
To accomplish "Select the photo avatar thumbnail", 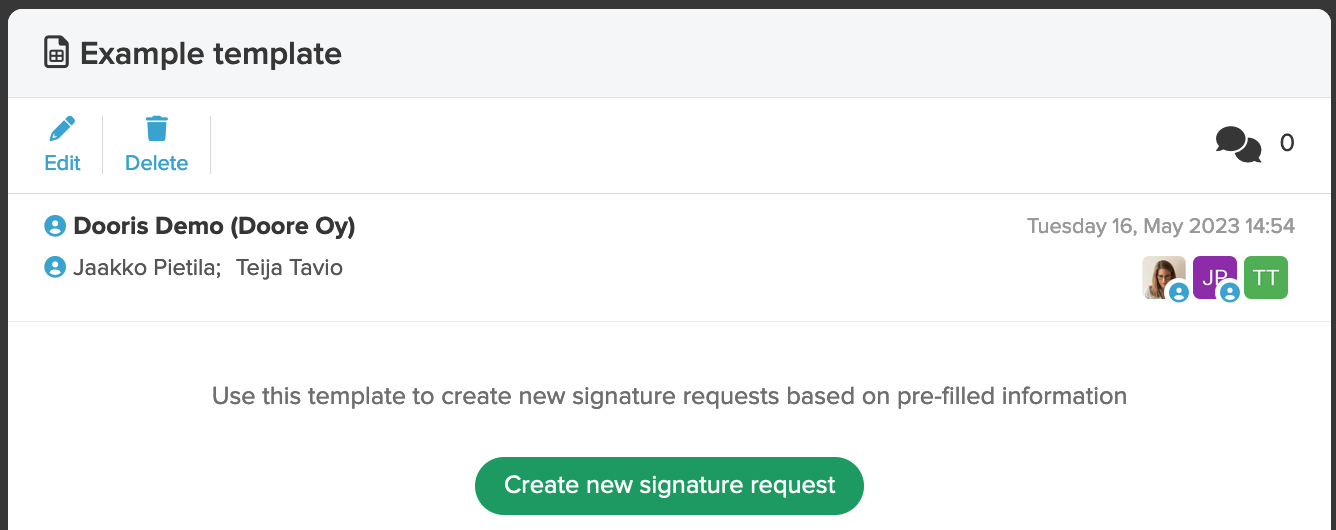I will [x=1164, y=277].
